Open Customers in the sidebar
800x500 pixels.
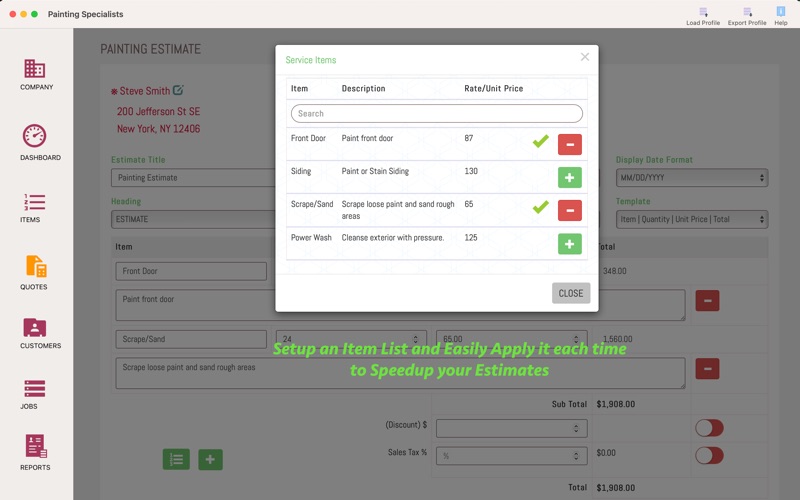click(40, 334)
